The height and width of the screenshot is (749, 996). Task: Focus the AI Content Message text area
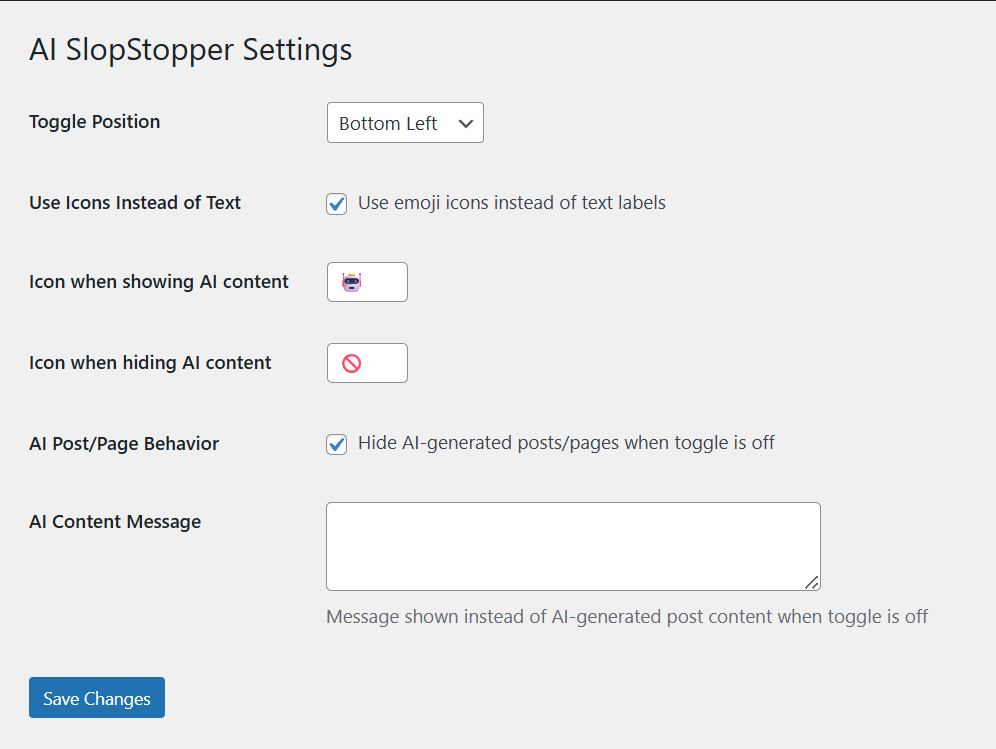point(572,546)
